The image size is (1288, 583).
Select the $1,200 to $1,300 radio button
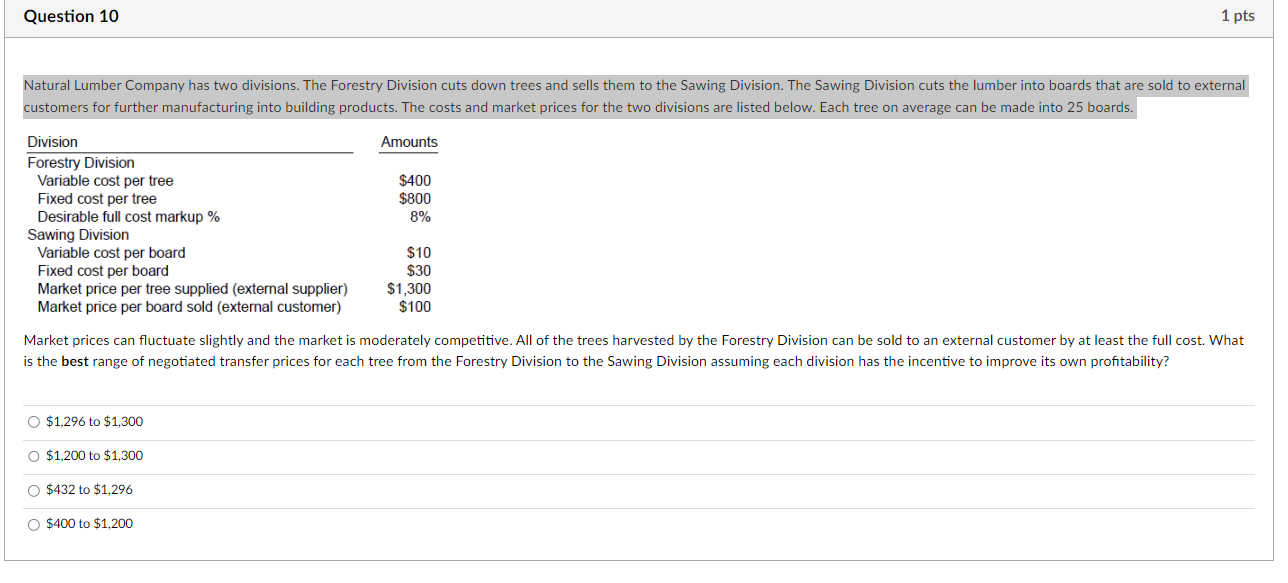pos(33,455)
